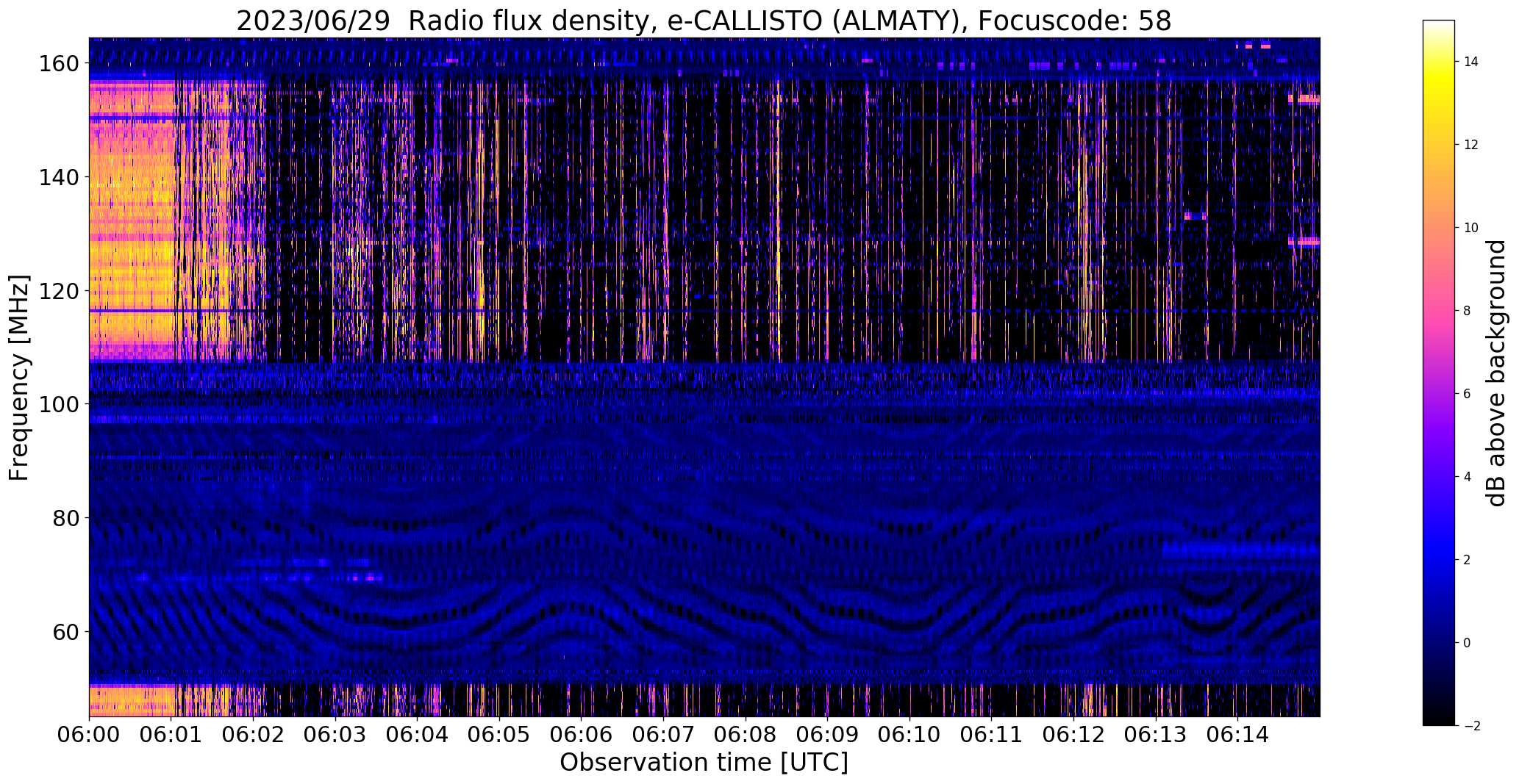Click the 06:12 time tick label
1519x784 pixels.
click(1073, 734)
